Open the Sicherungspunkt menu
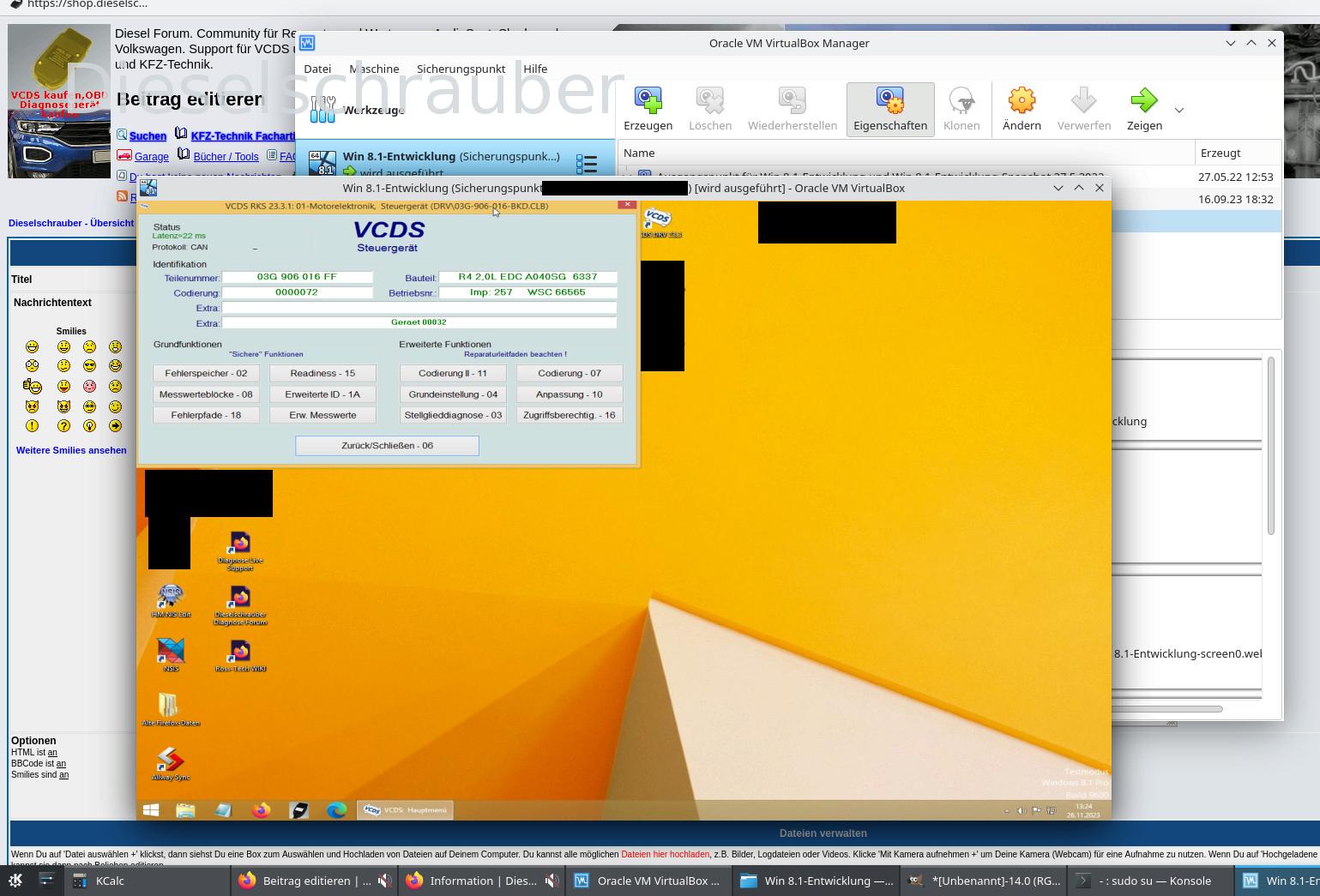 461,69
